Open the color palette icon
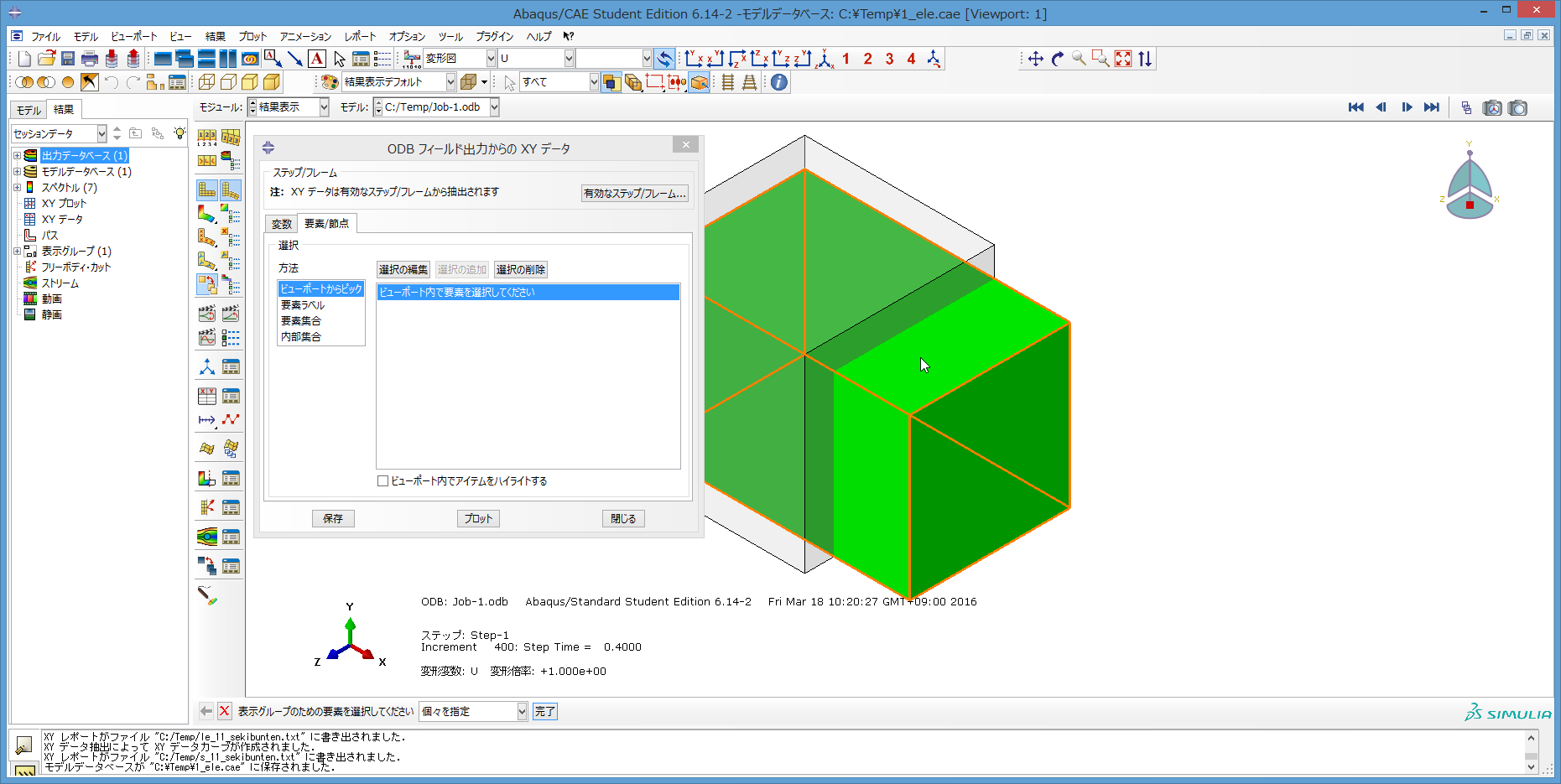This screenshot has width=1561, height=784. point(330,82)
